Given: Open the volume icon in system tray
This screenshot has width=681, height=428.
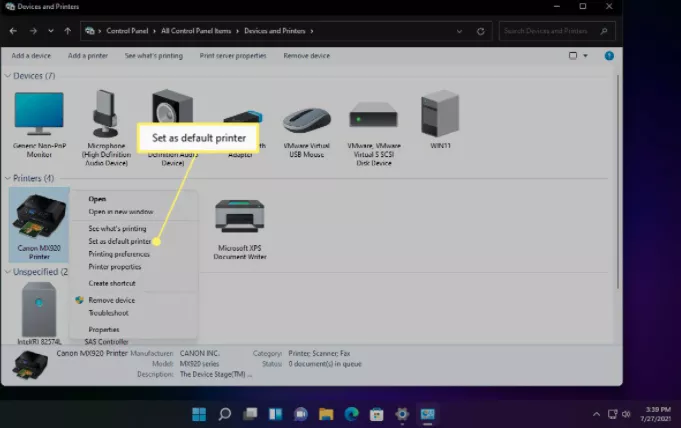Looking at the screenshot, I should (x=626, y=414).
